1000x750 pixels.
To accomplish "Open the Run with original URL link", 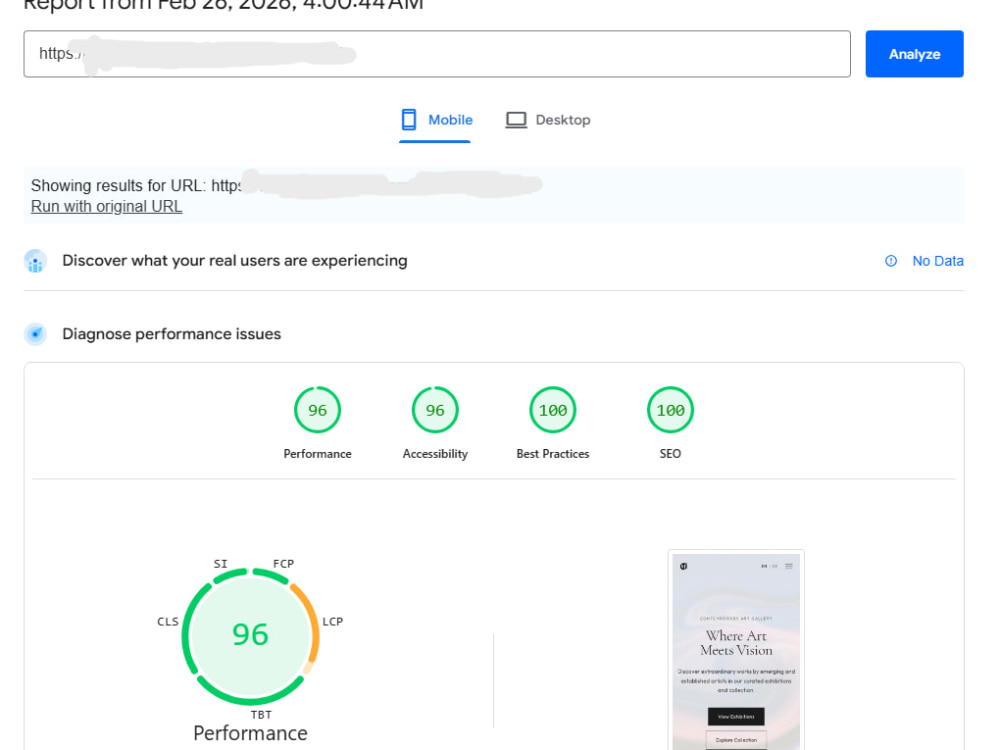I will 107,207.
